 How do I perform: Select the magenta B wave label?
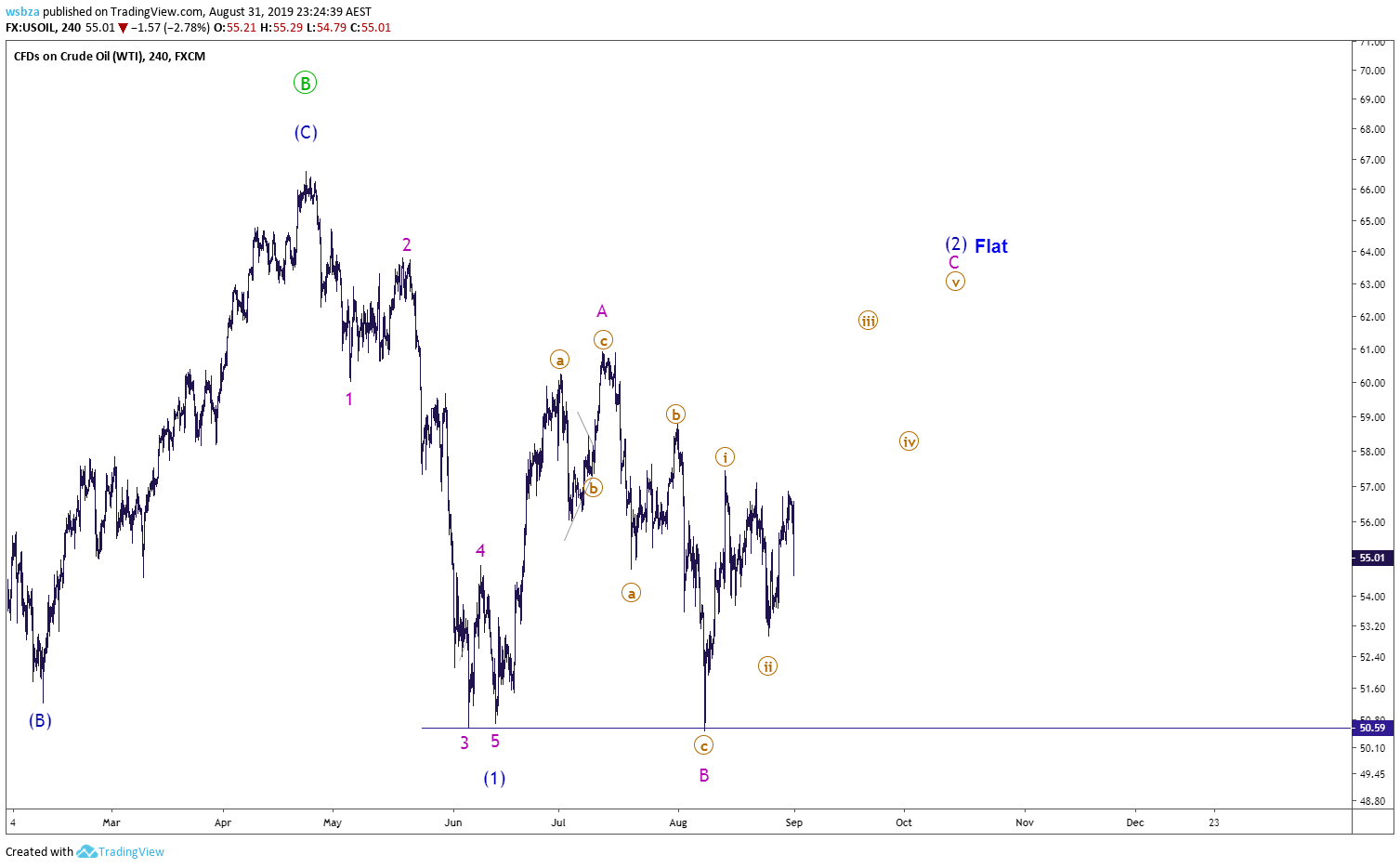(704, 775)
